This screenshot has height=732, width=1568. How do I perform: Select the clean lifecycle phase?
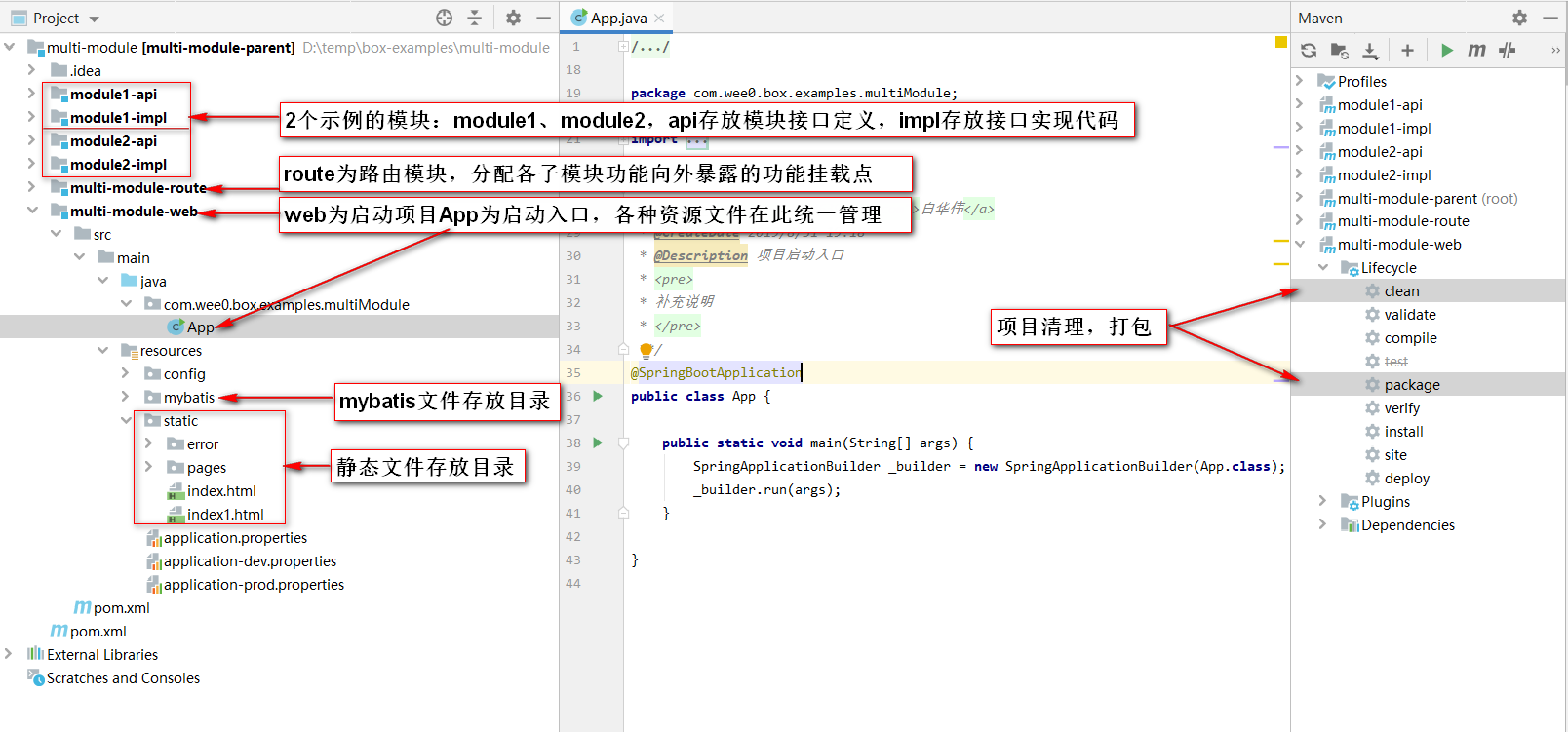point(1401,291)
